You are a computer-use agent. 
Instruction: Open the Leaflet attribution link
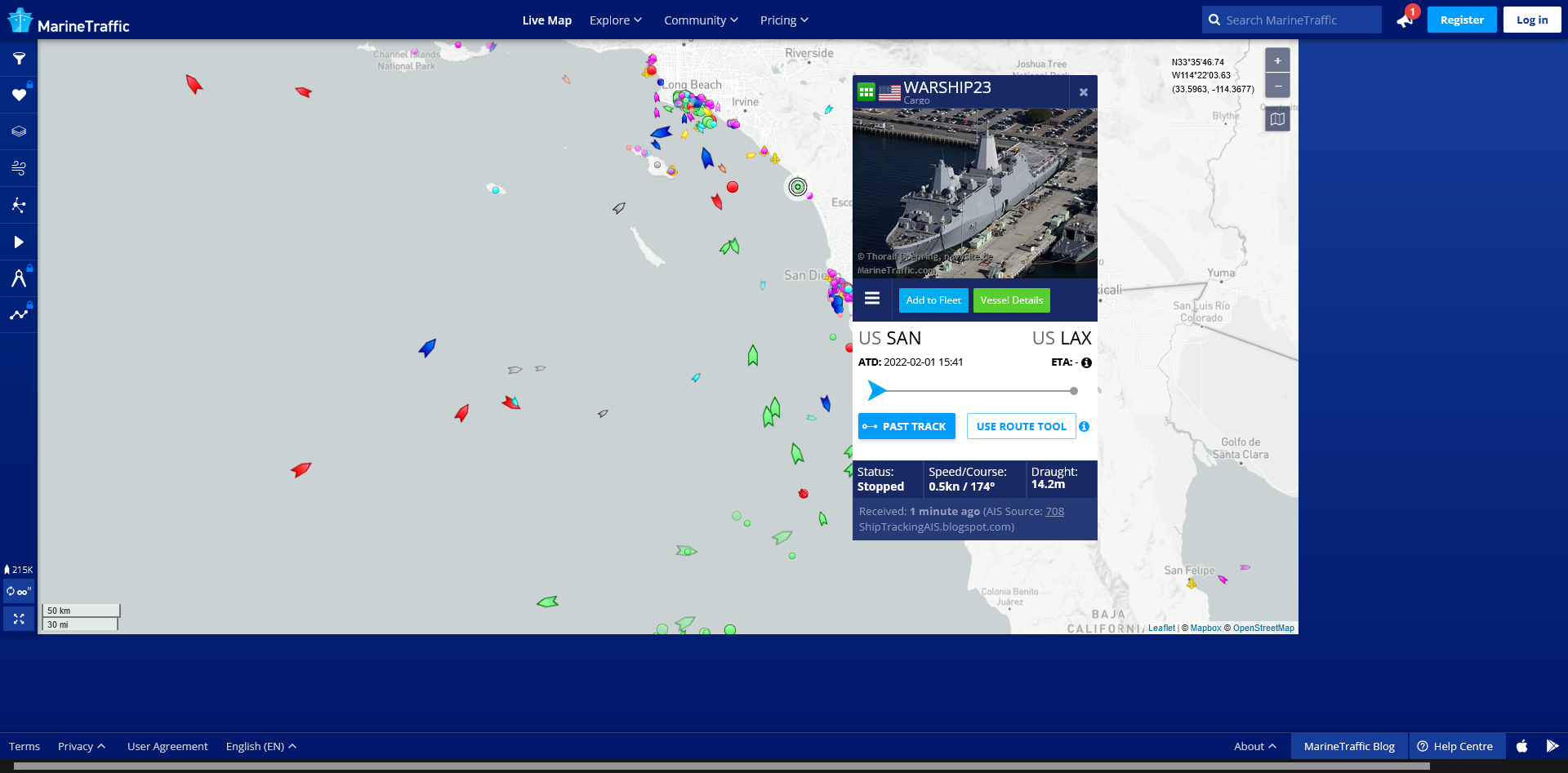1161,628
